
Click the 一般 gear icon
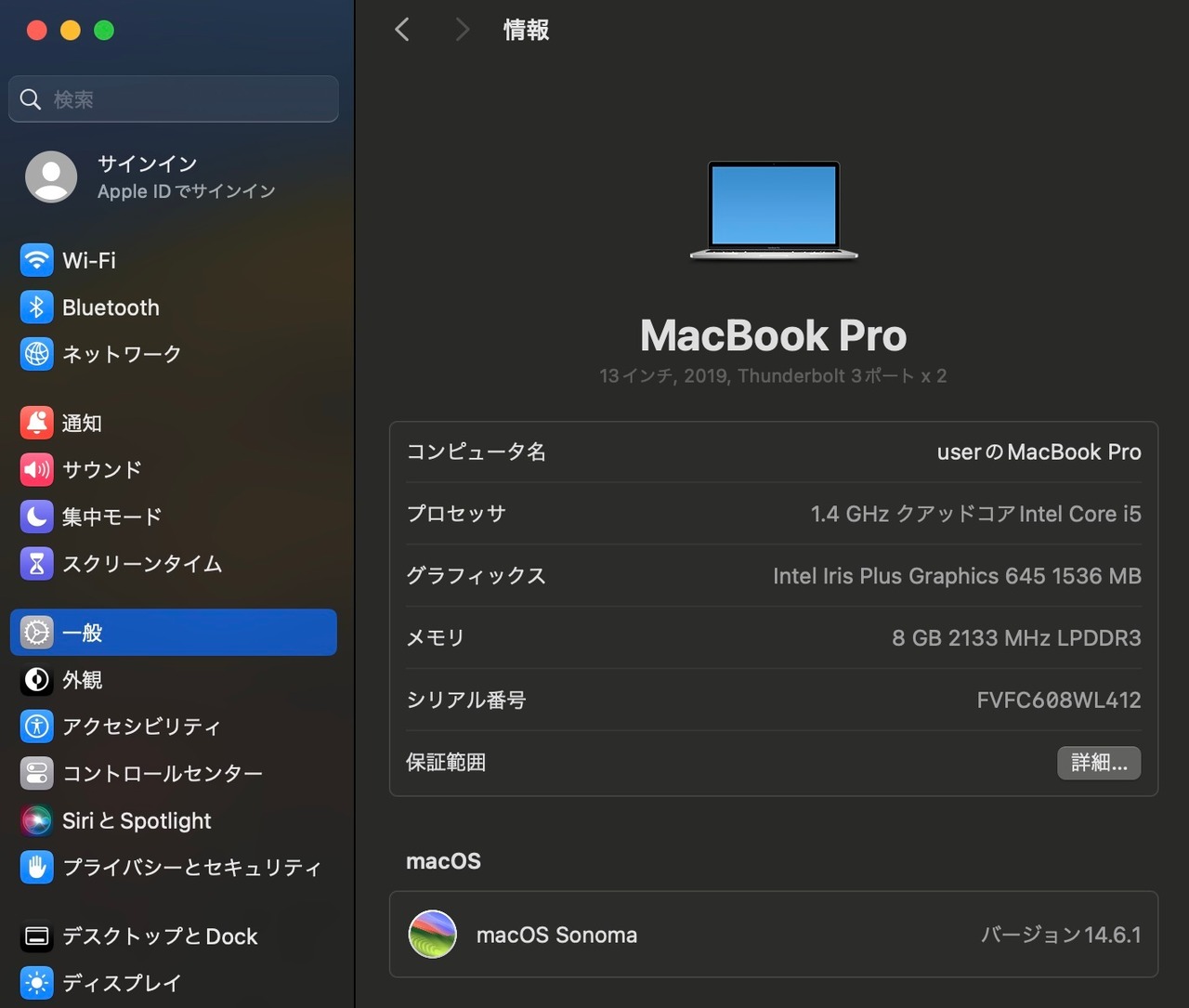tap(37, 633)
